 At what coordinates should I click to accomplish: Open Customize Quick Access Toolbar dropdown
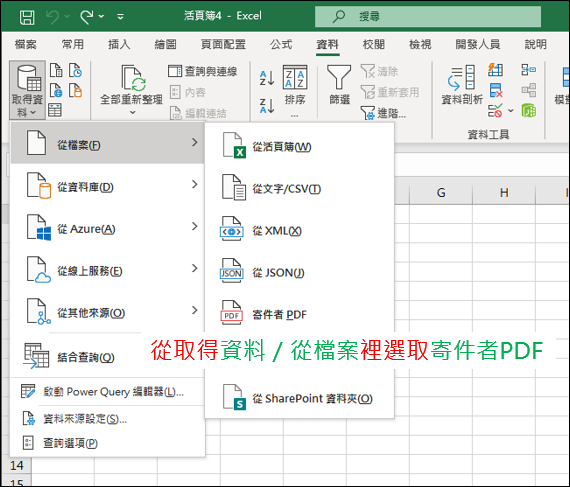(x=120, y=17)
